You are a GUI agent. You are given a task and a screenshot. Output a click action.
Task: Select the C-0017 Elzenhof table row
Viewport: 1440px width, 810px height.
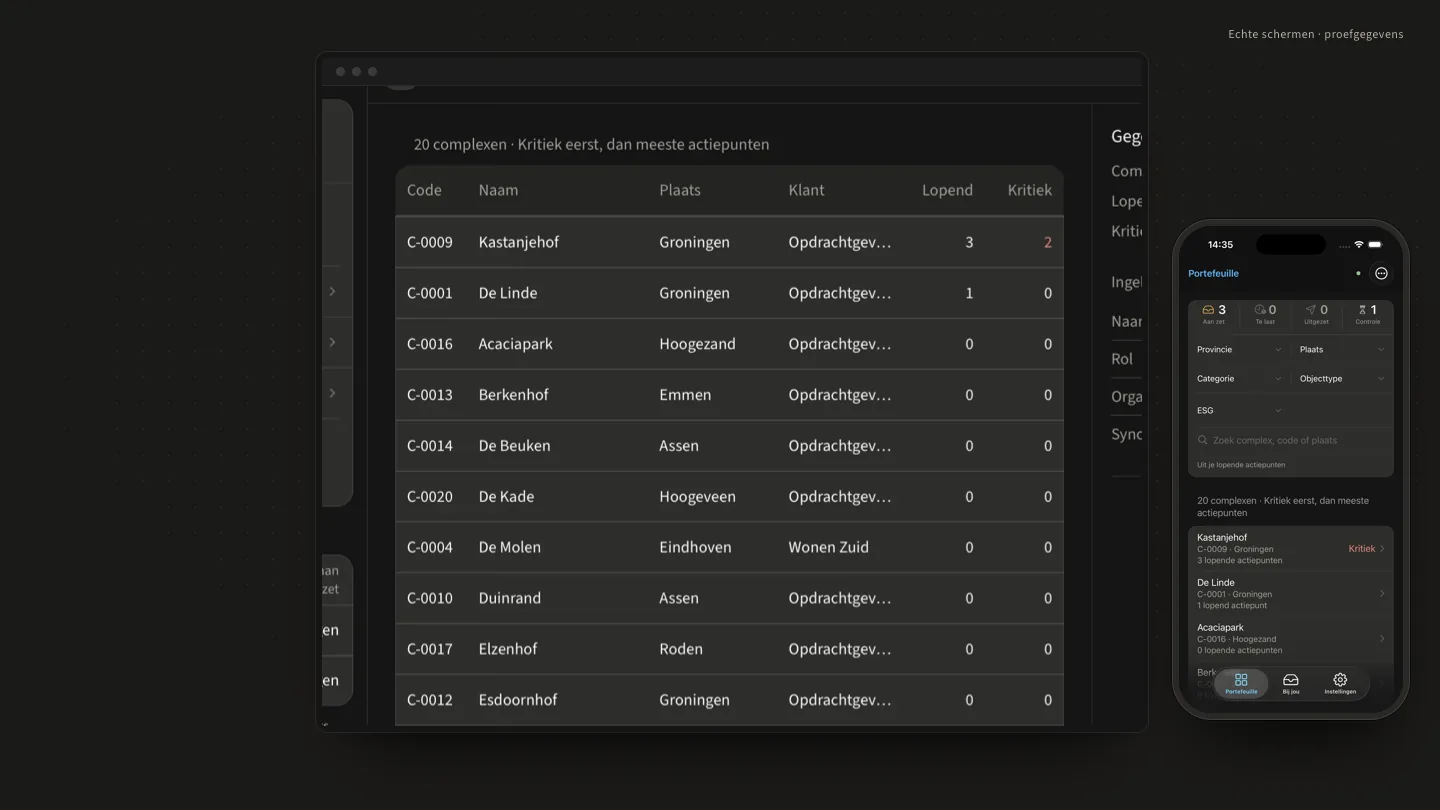(x=729, y=649)
